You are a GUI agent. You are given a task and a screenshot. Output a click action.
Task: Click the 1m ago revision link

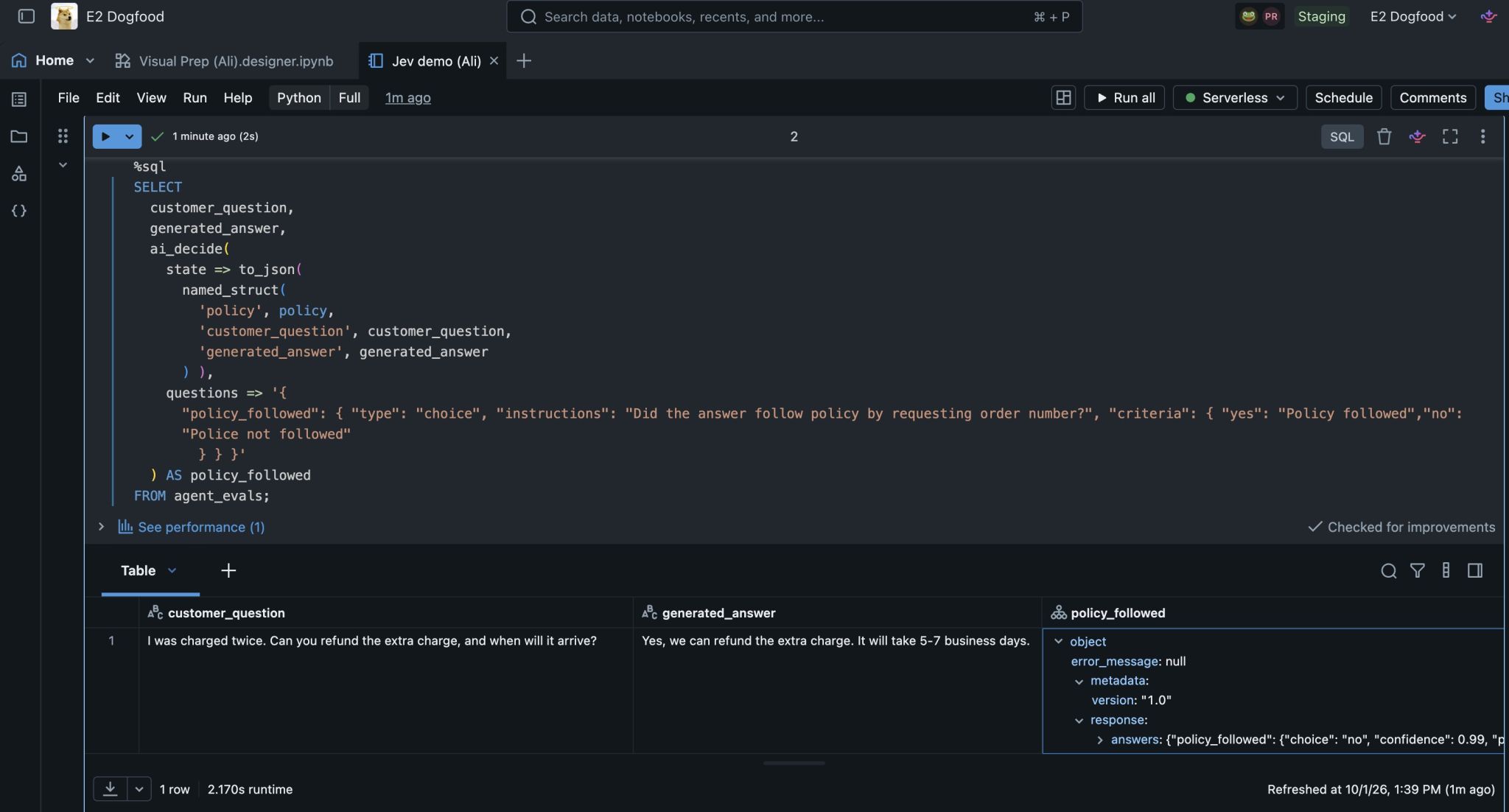click(407, 97)
